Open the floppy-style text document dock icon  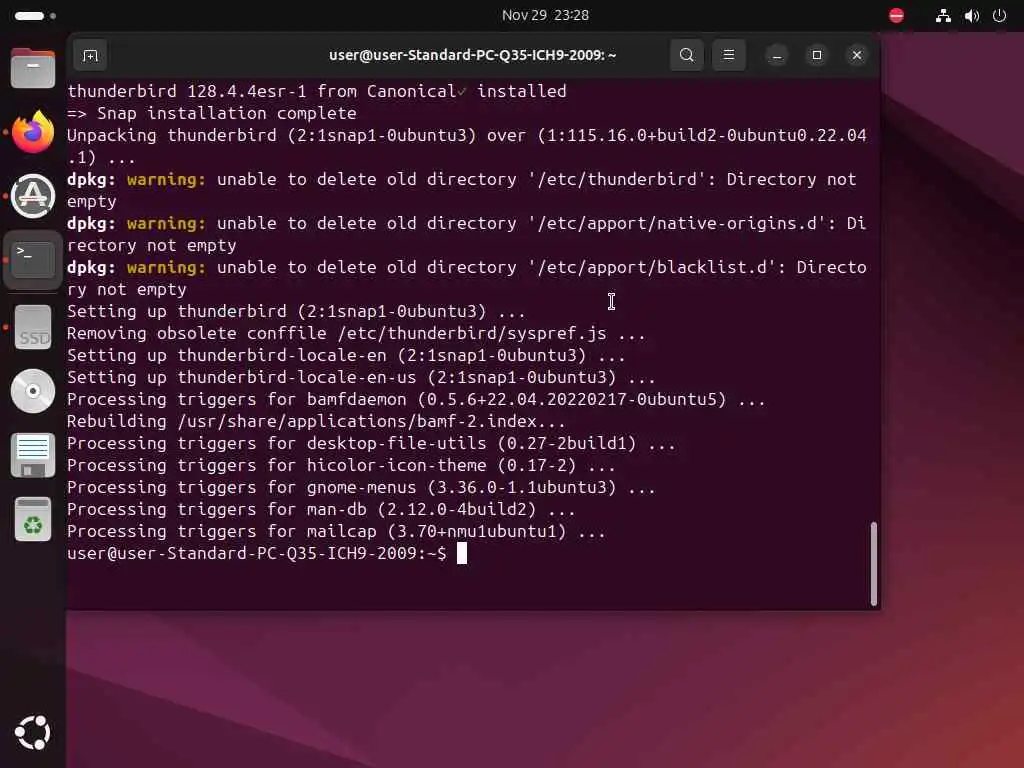click(x=33, y=455)
